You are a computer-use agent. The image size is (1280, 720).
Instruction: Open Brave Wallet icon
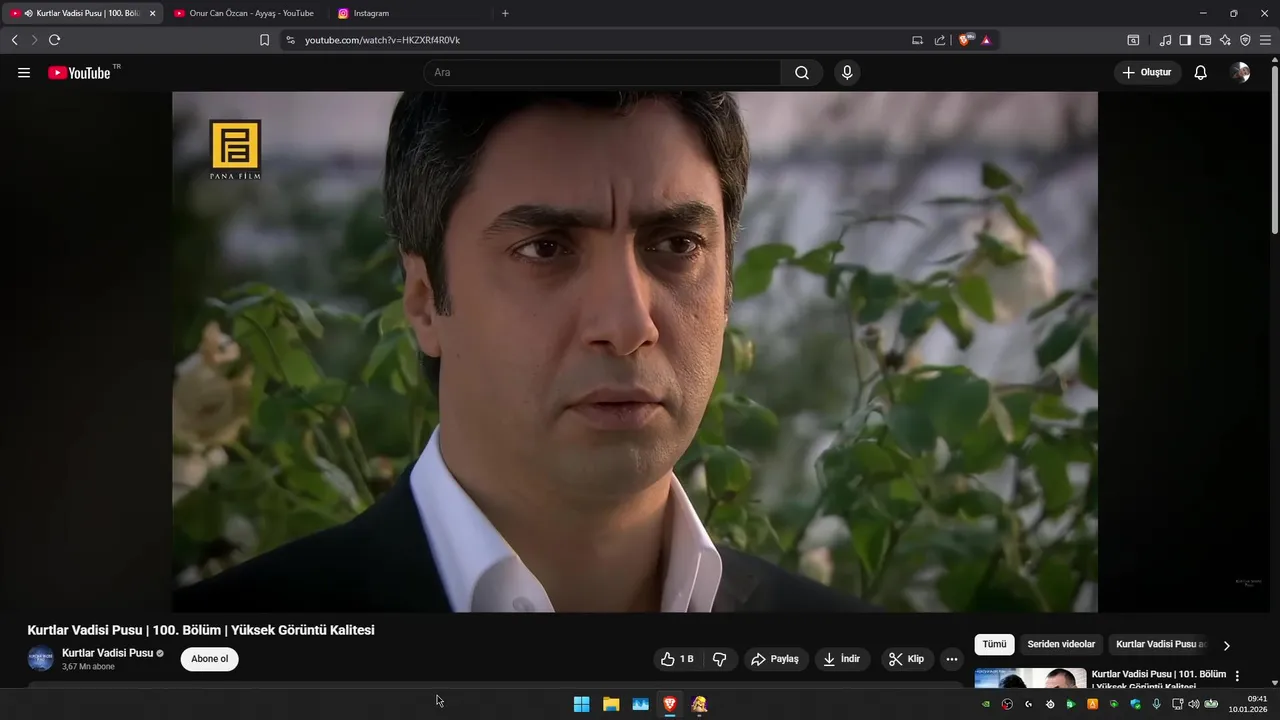1205,40
